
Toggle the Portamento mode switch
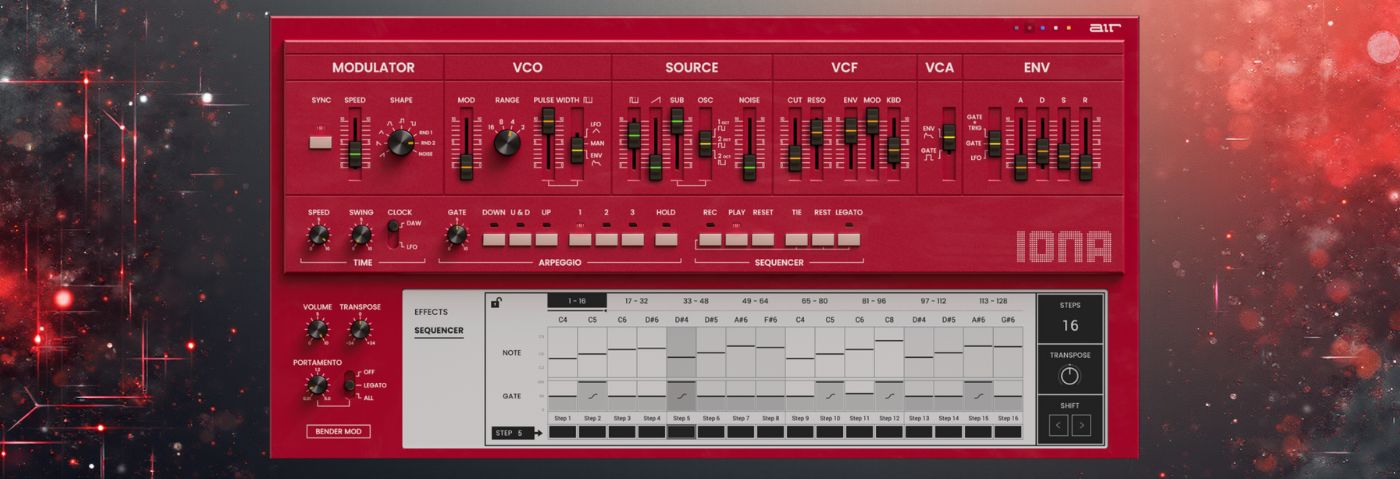pyautogui.click(x=349, y=384)
